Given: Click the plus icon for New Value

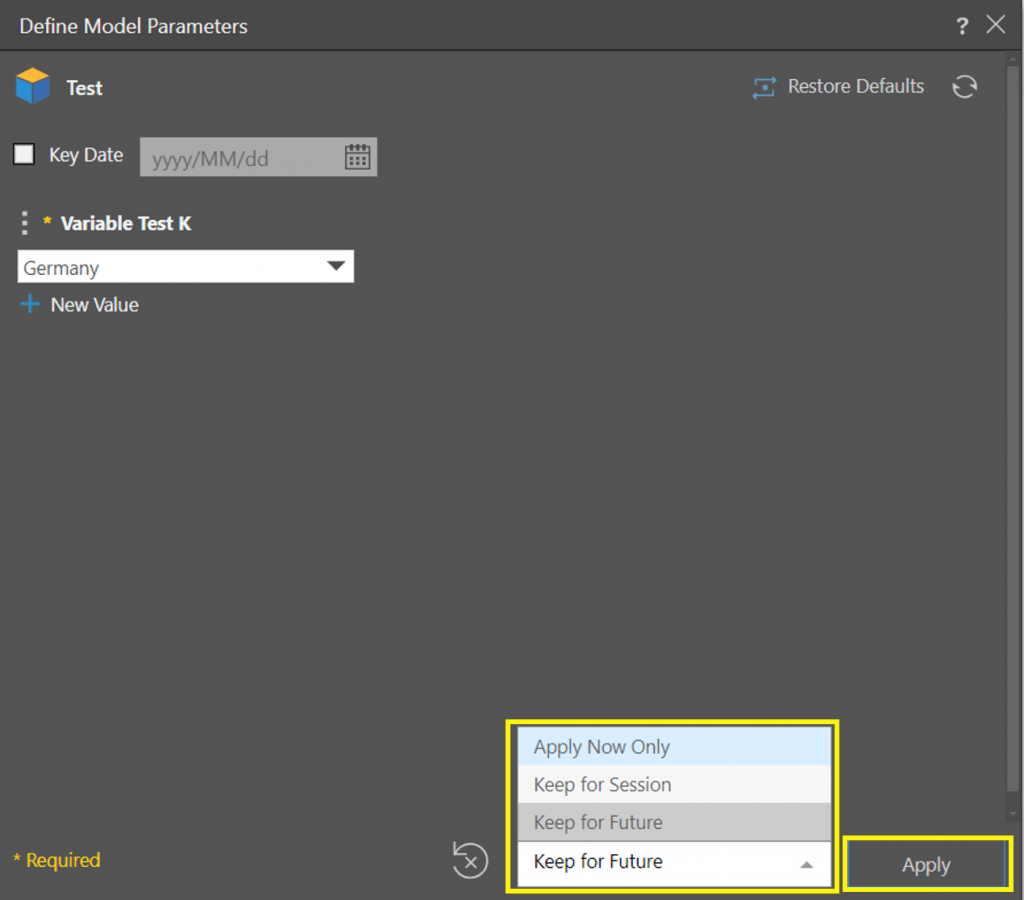Looking at the screenshot, I should click(30, 305).
